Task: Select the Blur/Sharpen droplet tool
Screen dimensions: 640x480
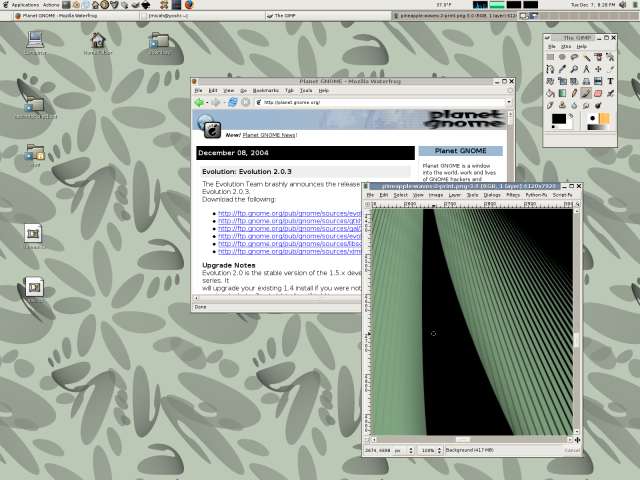Action: click(x=574, y=105)
